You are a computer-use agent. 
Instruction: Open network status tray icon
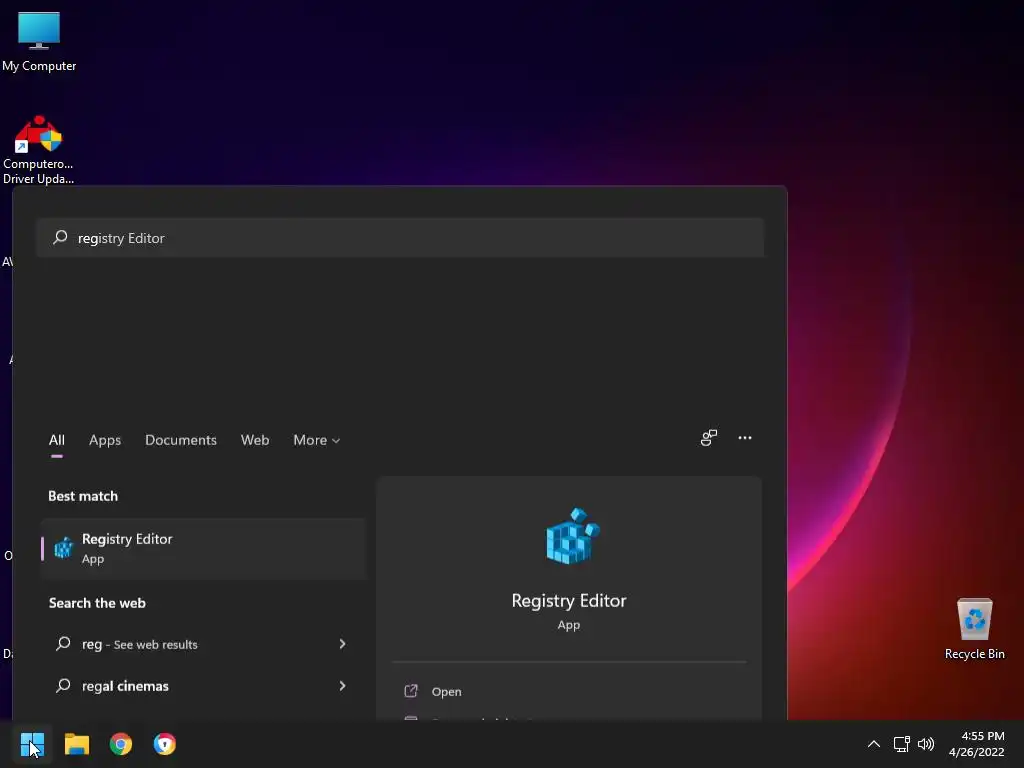tap(901, 744)
